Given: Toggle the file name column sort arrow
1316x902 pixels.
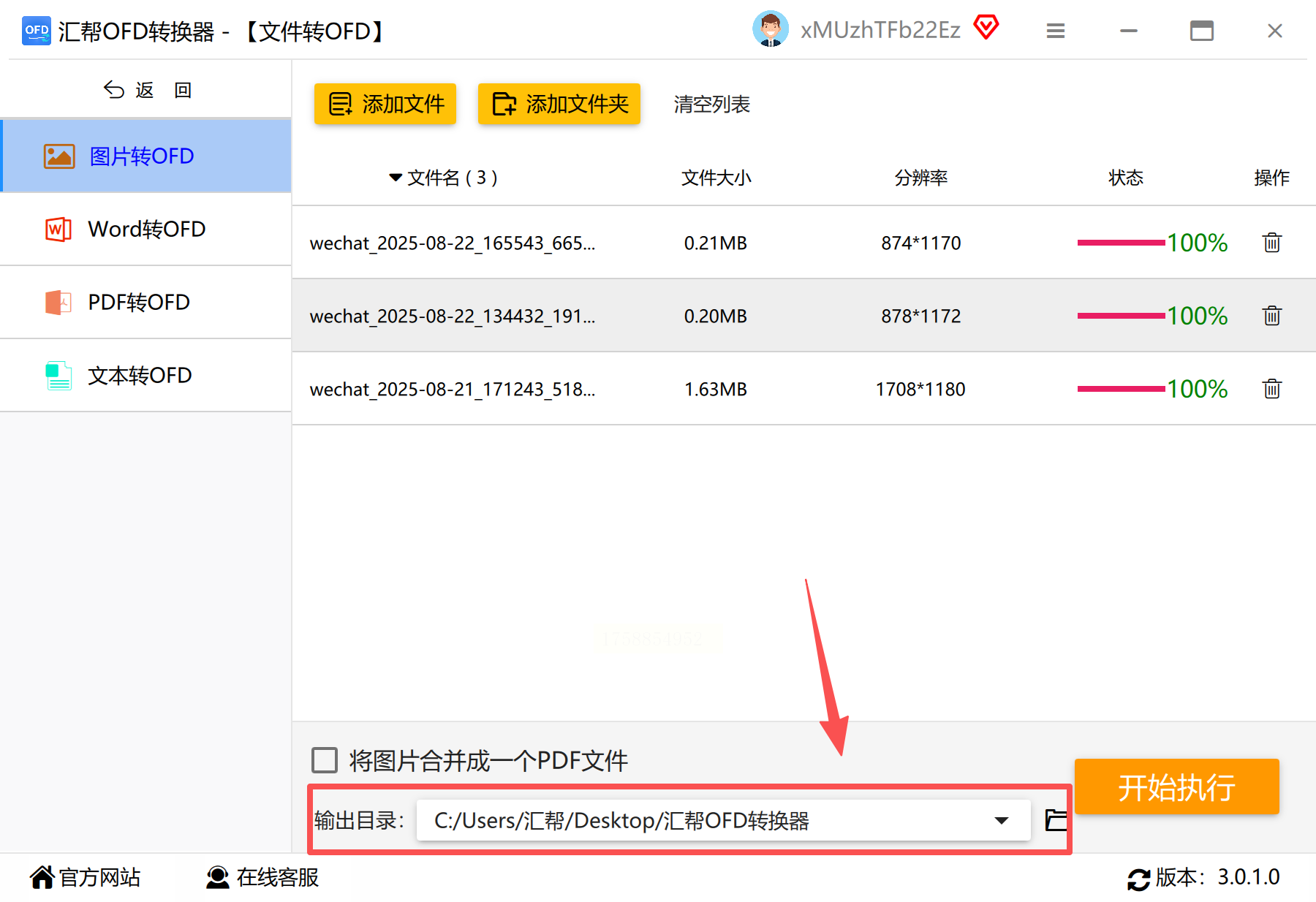Looking at the screenshot, I should (396, 178).
